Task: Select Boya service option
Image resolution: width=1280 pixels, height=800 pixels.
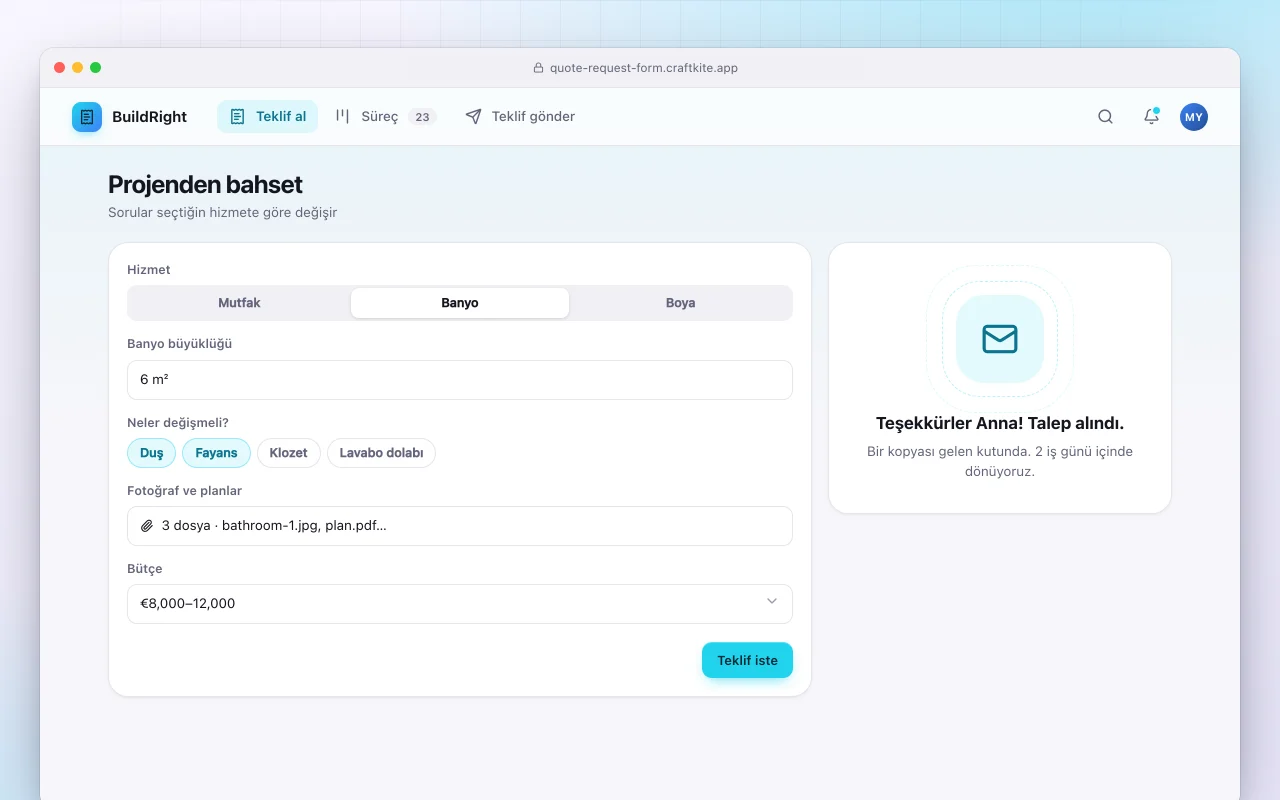Action: tap(680, 303)
